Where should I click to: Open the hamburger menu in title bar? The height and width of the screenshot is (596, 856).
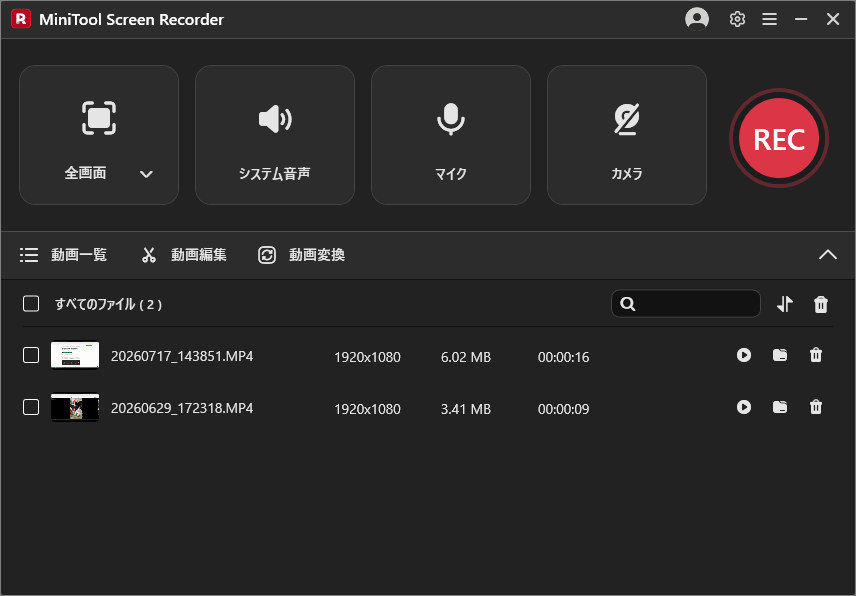770,19
